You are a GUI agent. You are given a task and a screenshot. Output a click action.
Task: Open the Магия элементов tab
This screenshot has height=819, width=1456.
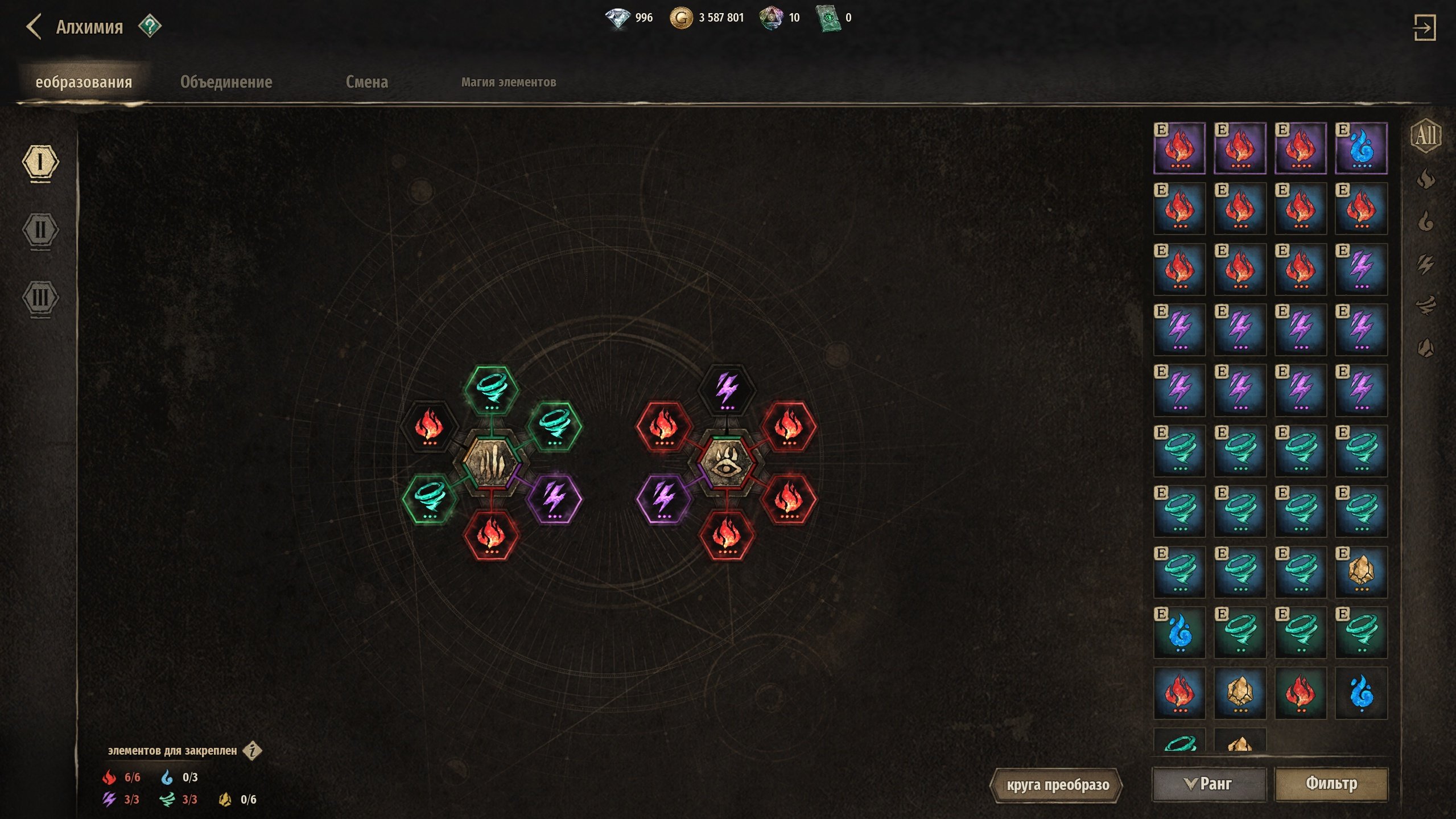point(509,82)
